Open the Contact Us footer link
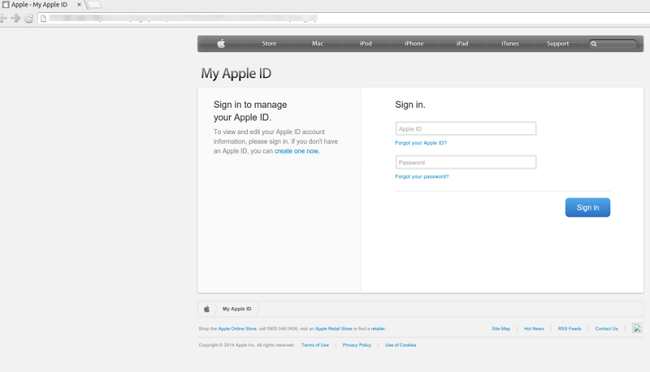 606,328
